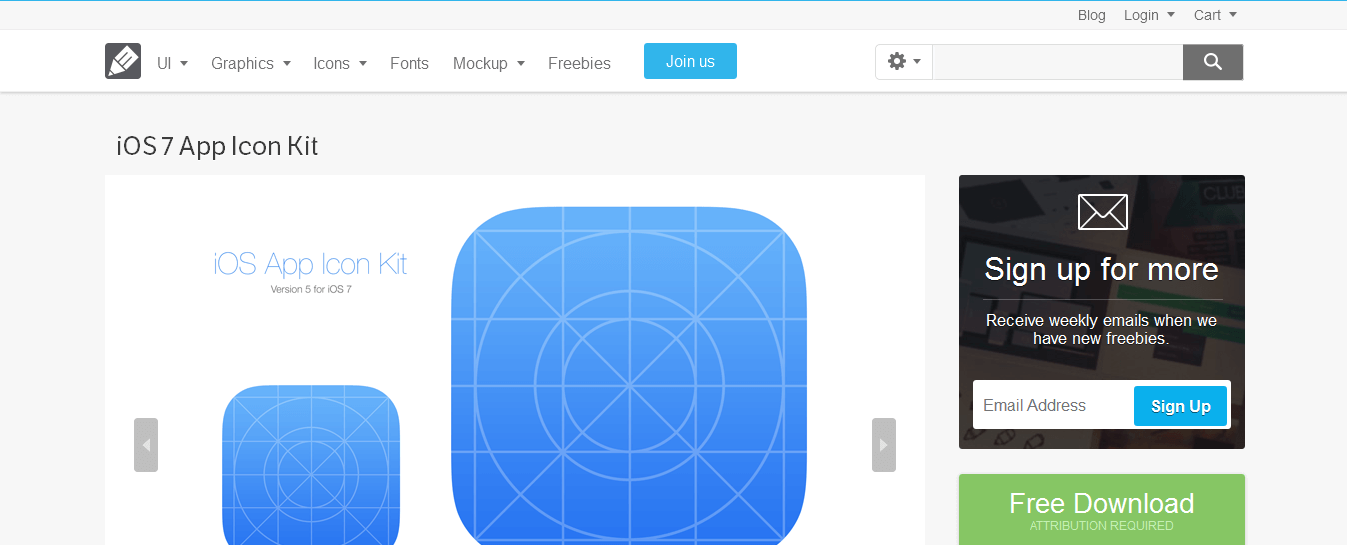Focus the search text field

click(x=1058, y=62)
